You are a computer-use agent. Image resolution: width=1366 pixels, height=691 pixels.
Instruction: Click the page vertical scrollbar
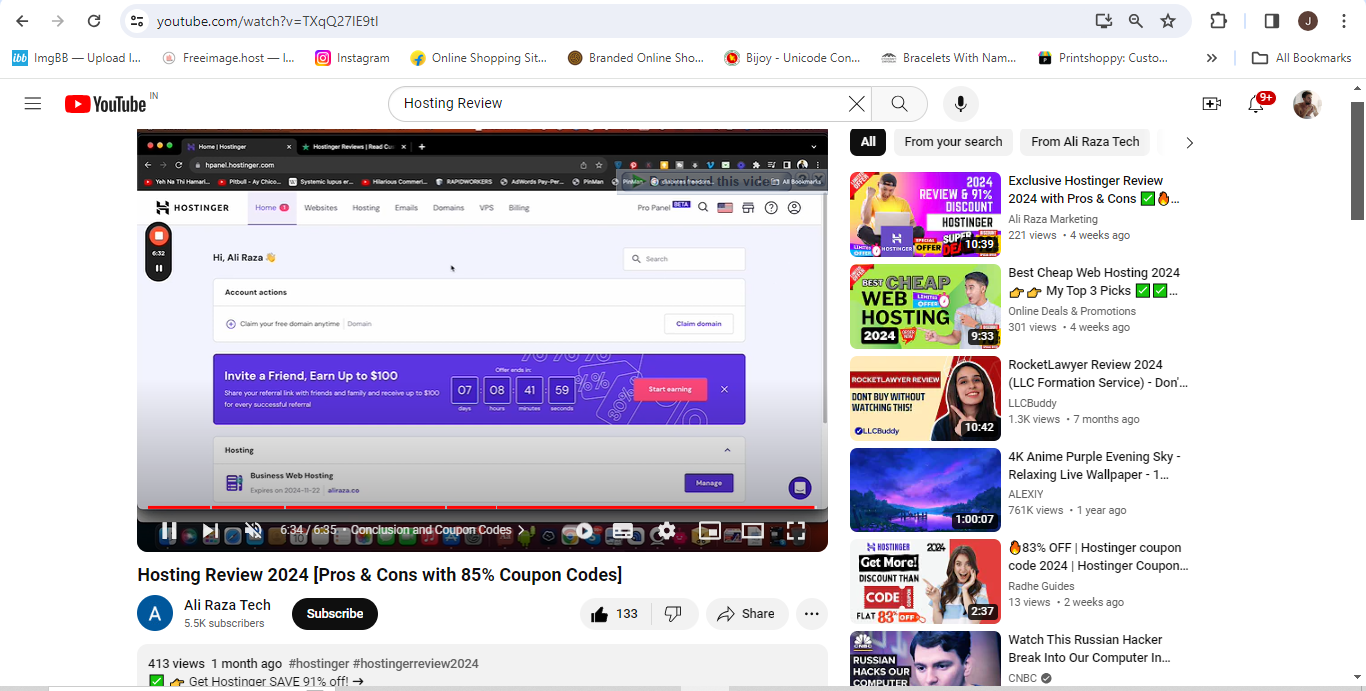tap(1357, 160)
